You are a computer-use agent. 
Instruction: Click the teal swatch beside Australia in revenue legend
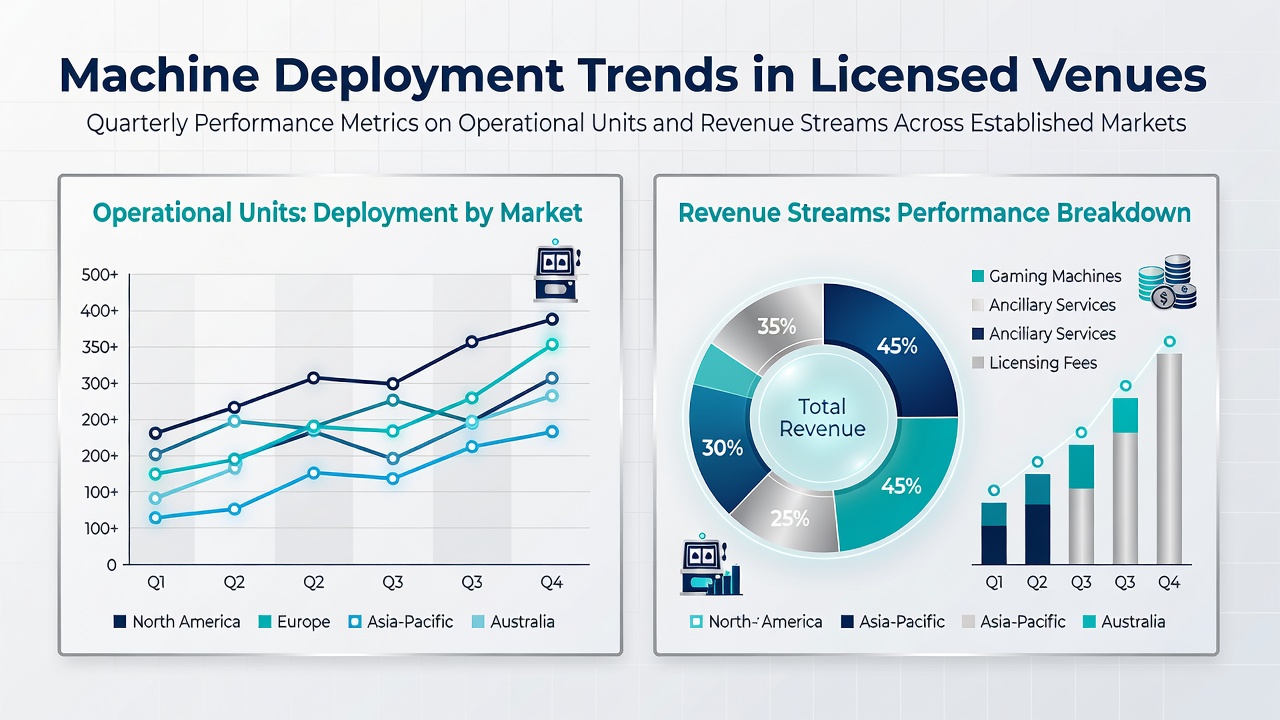[x=1088, y=622]
